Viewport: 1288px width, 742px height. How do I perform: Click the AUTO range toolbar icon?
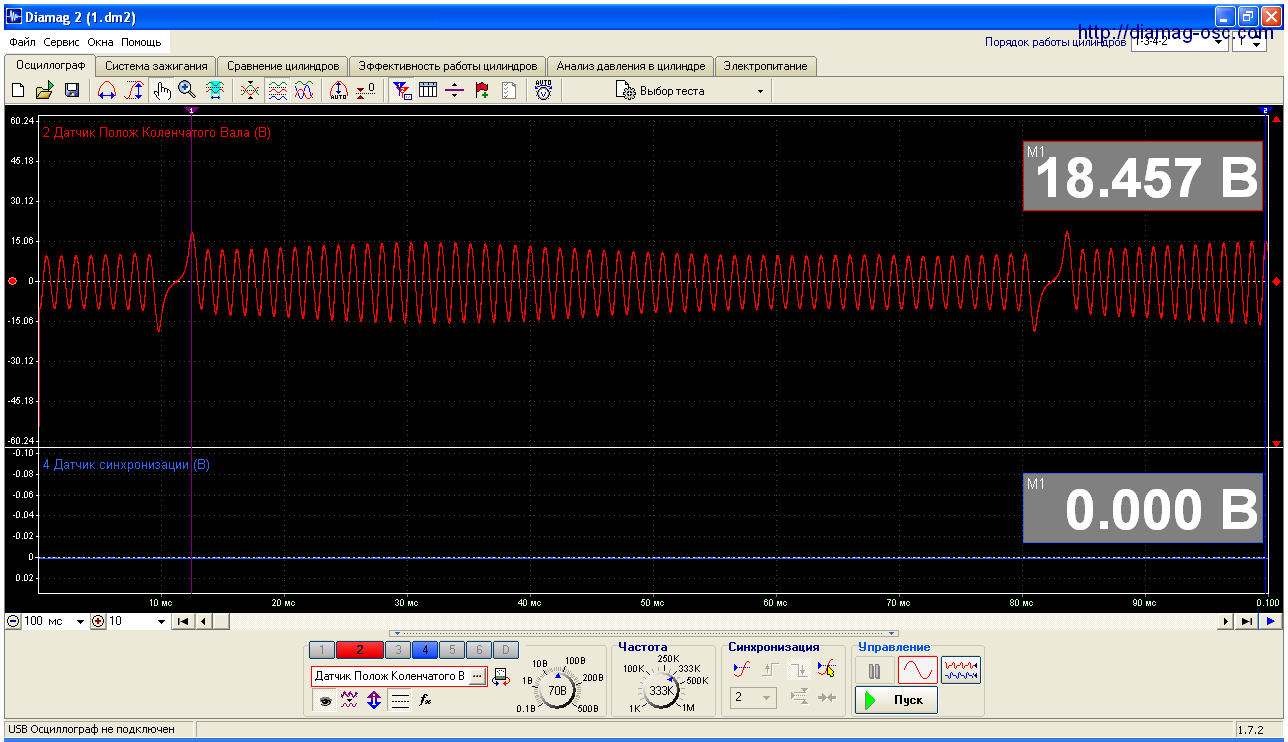point(339,91)
